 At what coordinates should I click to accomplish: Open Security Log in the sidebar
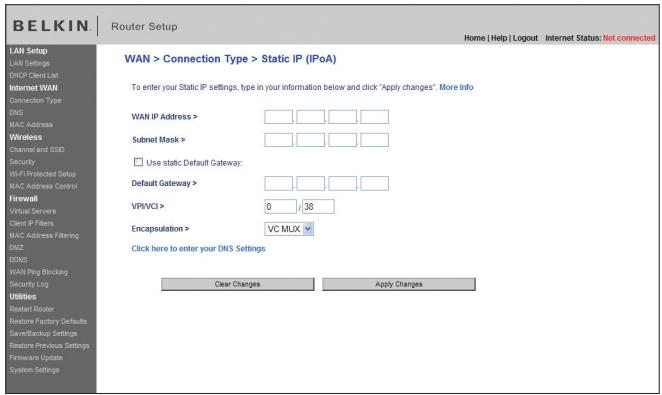coord(29,284)
